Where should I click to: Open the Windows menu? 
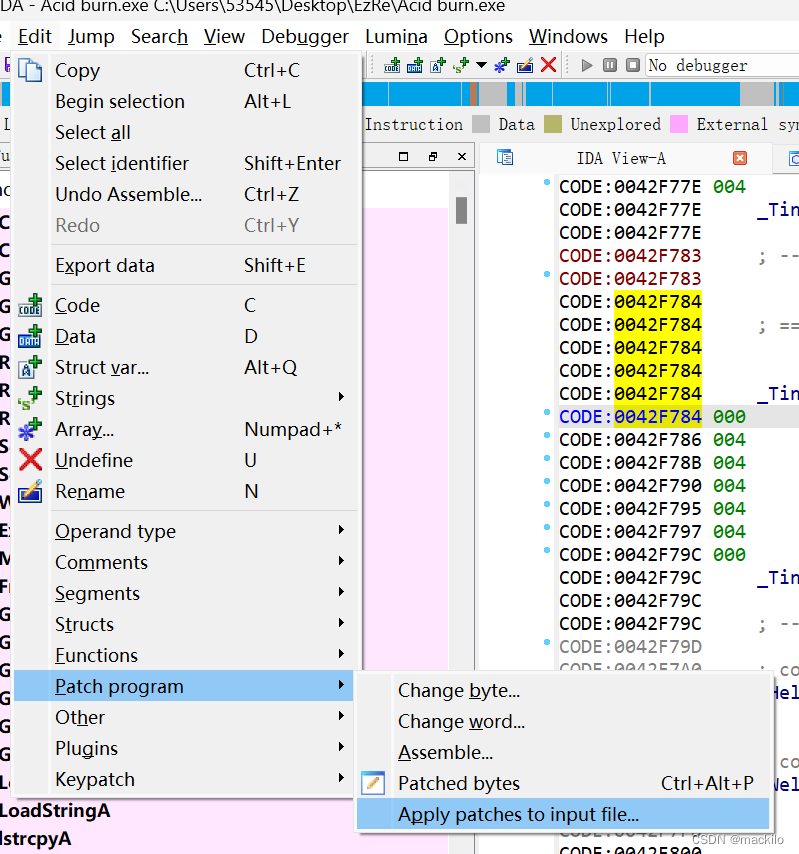569,36
